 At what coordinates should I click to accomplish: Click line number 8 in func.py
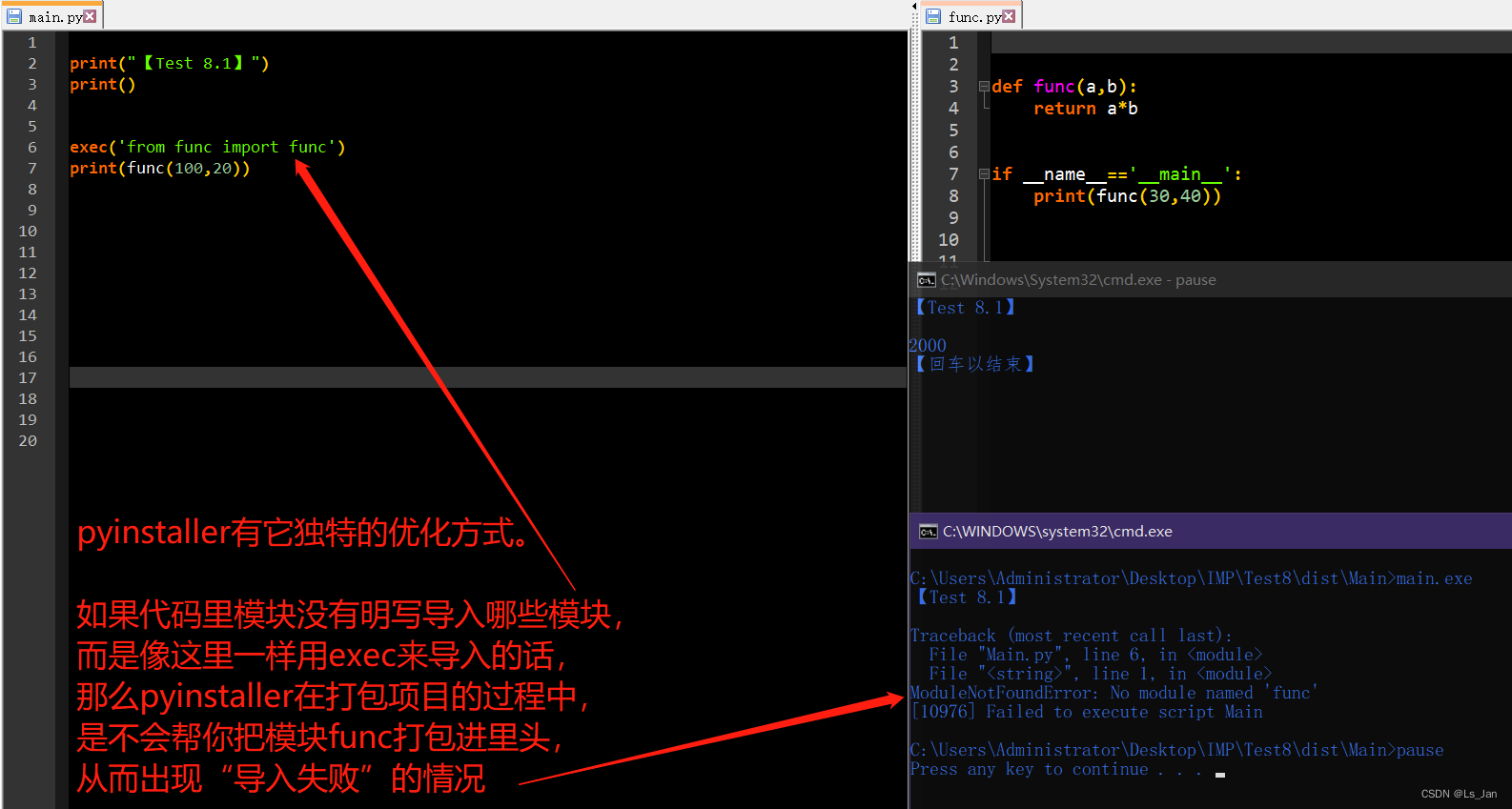point(953,196)
